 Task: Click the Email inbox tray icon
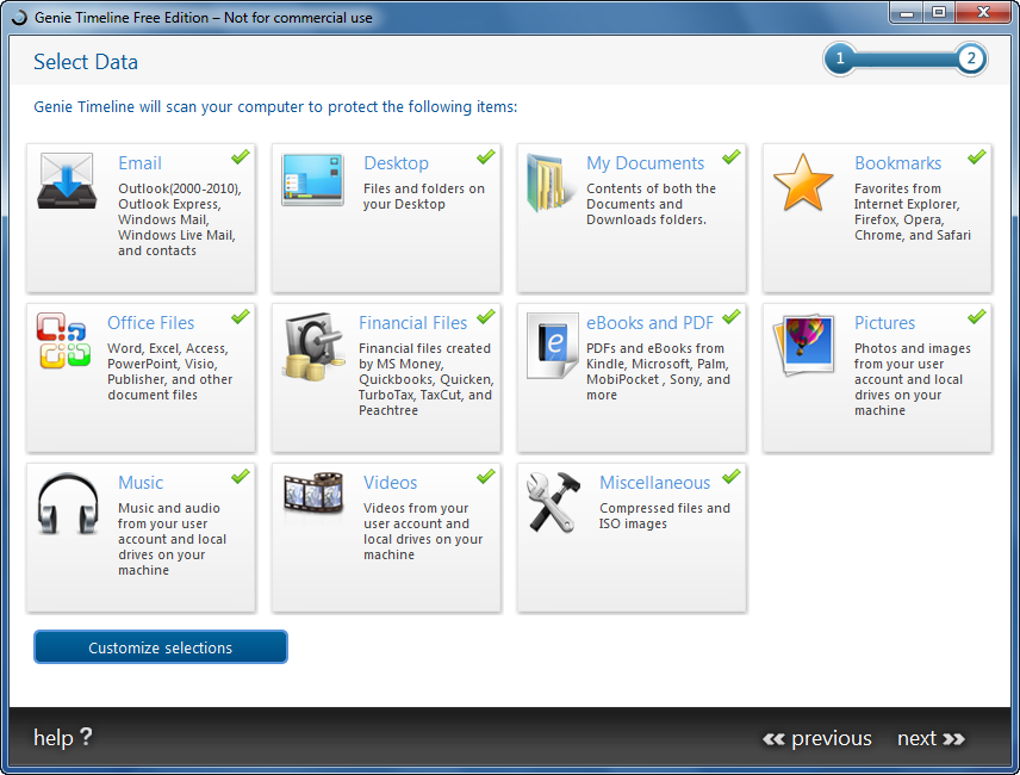click(67, 181)
